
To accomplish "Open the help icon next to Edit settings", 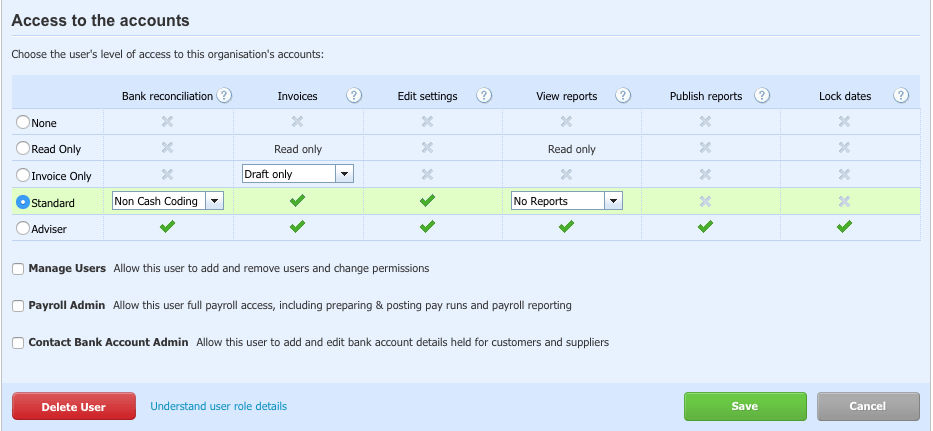I will pyautogui.click(x=484, y=96).
